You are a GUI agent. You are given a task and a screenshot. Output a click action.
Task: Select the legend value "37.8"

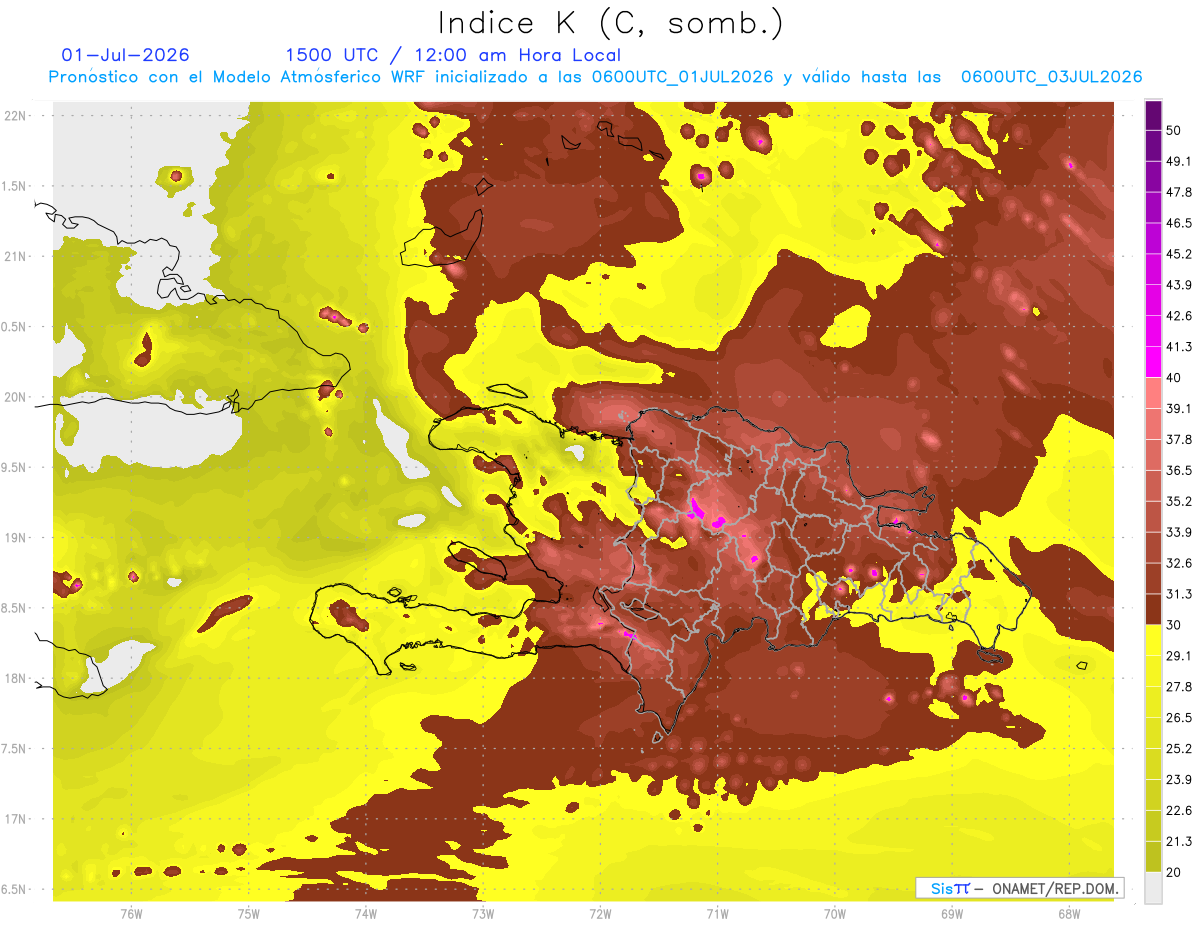tap(1179, 439)
